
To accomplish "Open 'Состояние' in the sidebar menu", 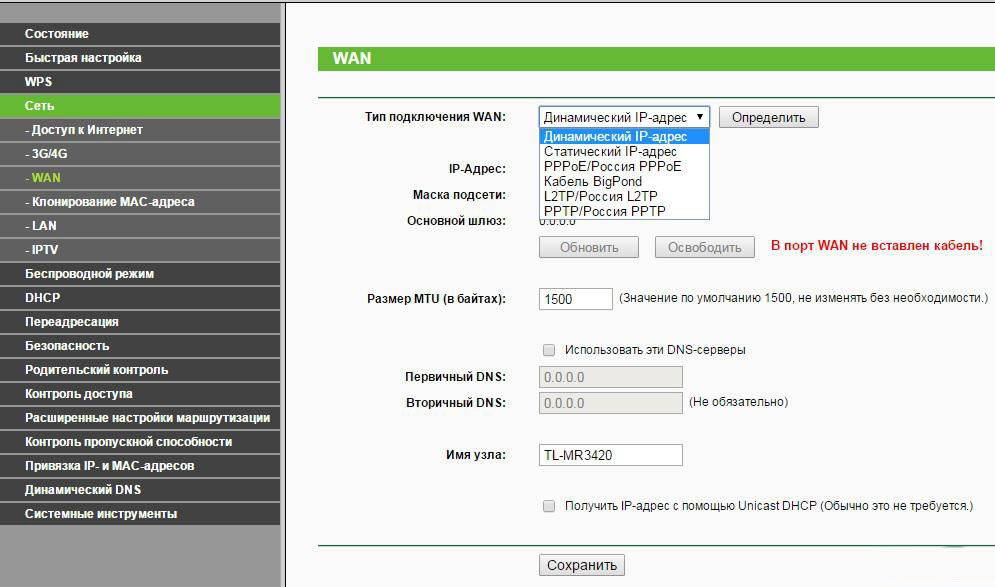I will (57, 34).
